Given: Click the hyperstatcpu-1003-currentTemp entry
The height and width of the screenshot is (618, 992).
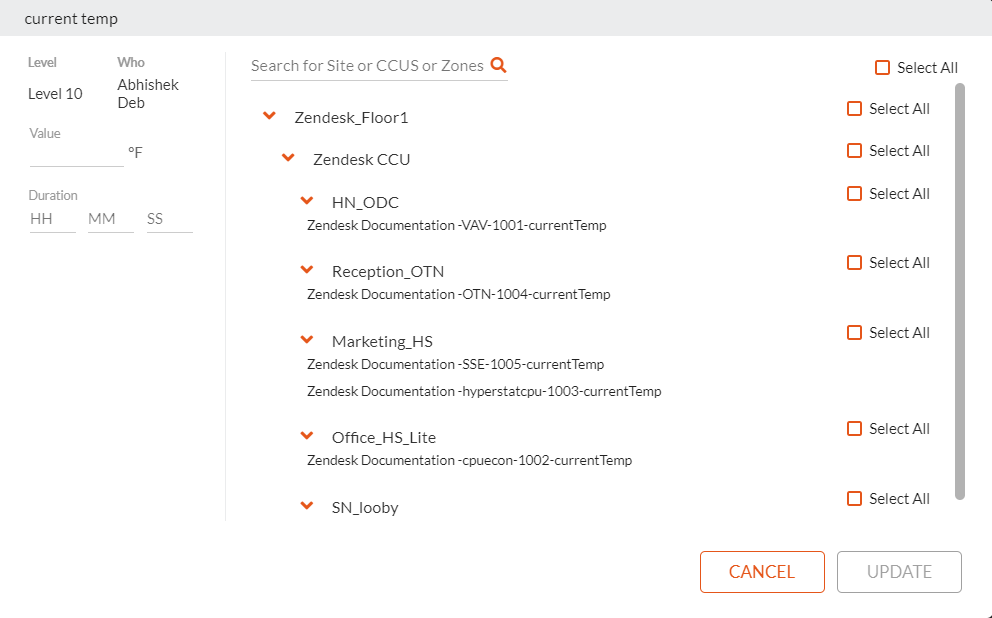Looking at the screenshot, I should tap(483, 391).
